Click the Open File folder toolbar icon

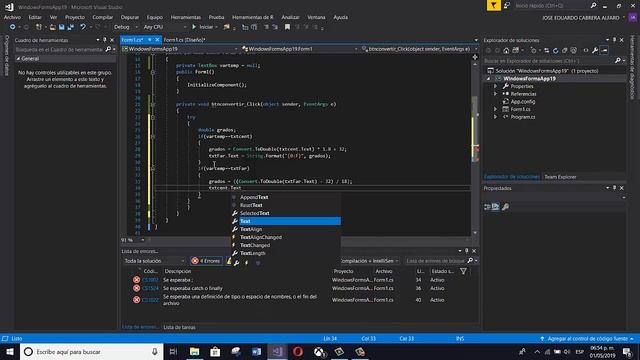tap(53, 27)
